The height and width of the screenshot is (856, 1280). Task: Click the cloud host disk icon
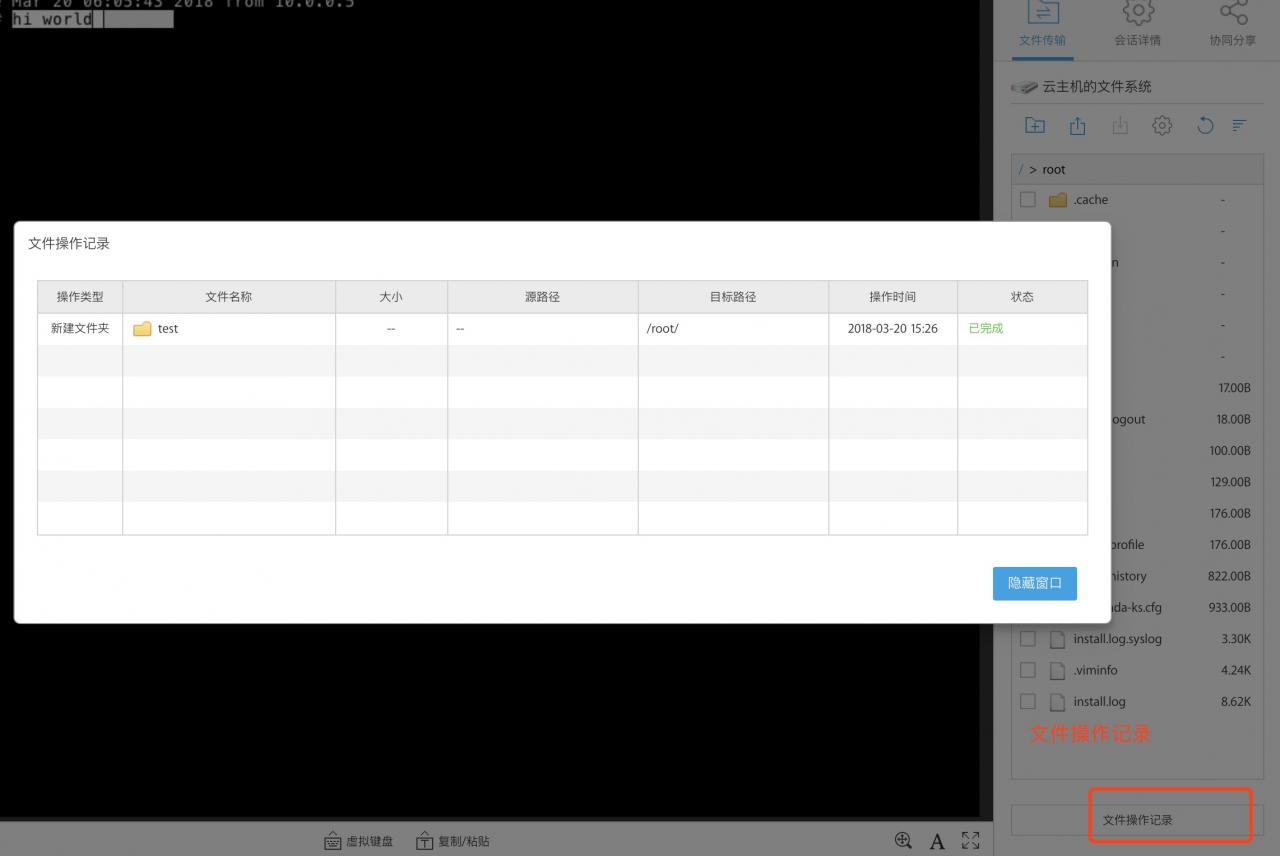click(x=1024, y=87)
